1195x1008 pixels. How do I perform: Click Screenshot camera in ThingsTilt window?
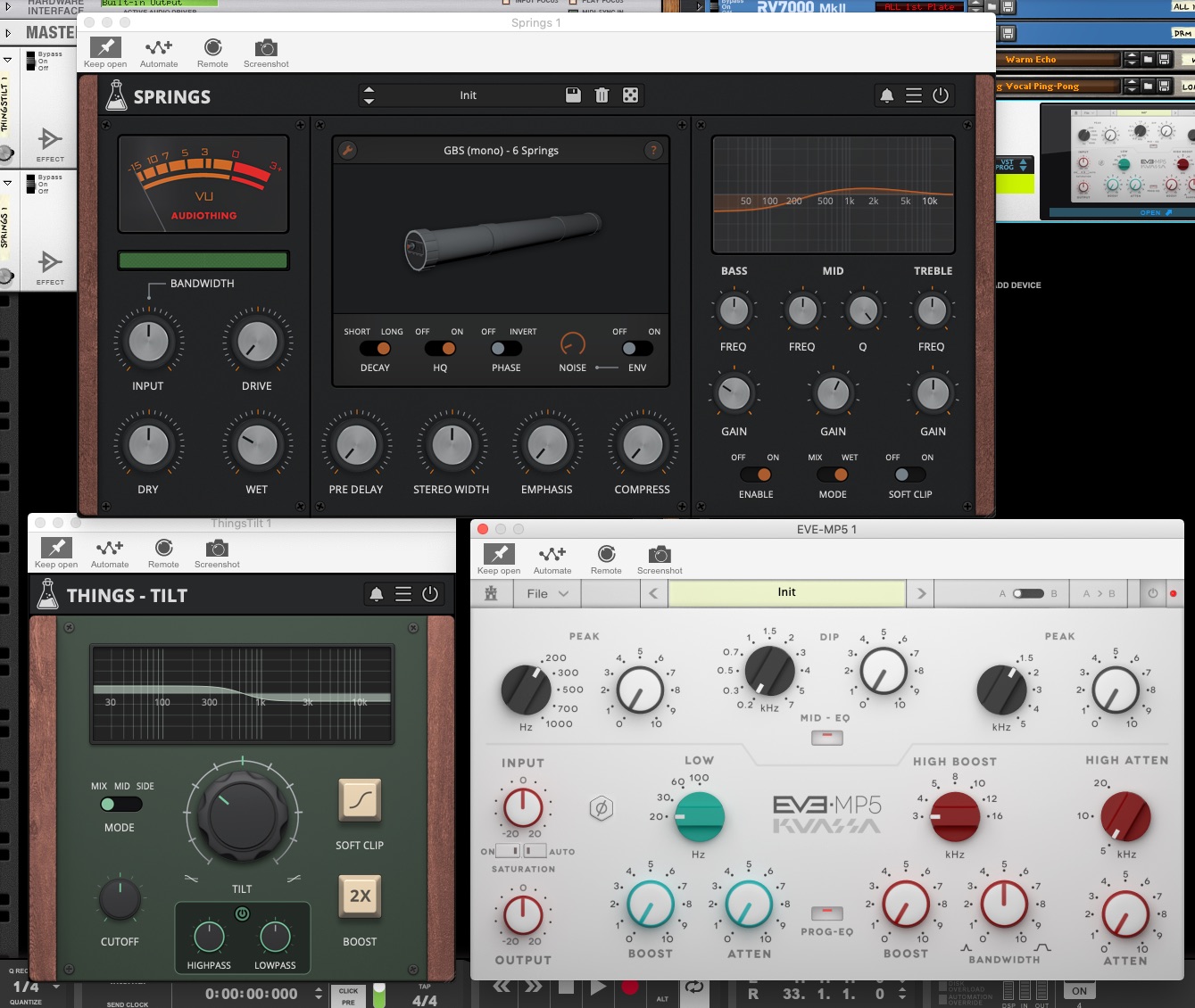[x=217, y=549]
